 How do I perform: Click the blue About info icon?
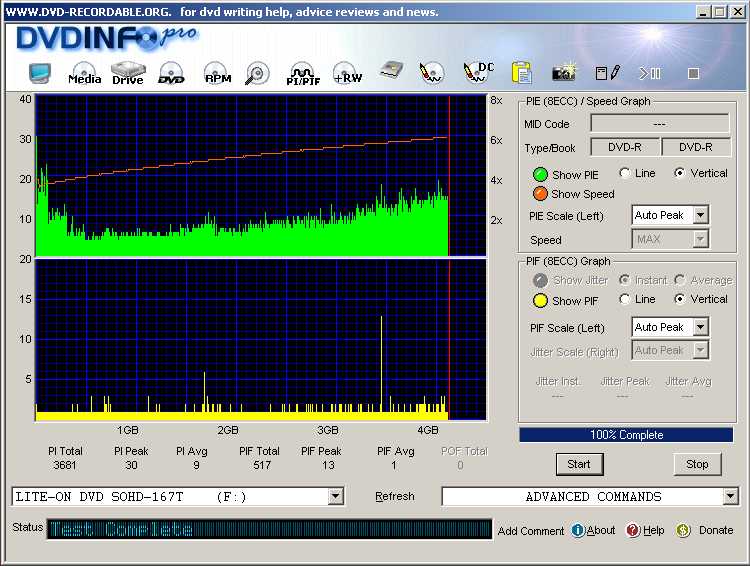578,530
